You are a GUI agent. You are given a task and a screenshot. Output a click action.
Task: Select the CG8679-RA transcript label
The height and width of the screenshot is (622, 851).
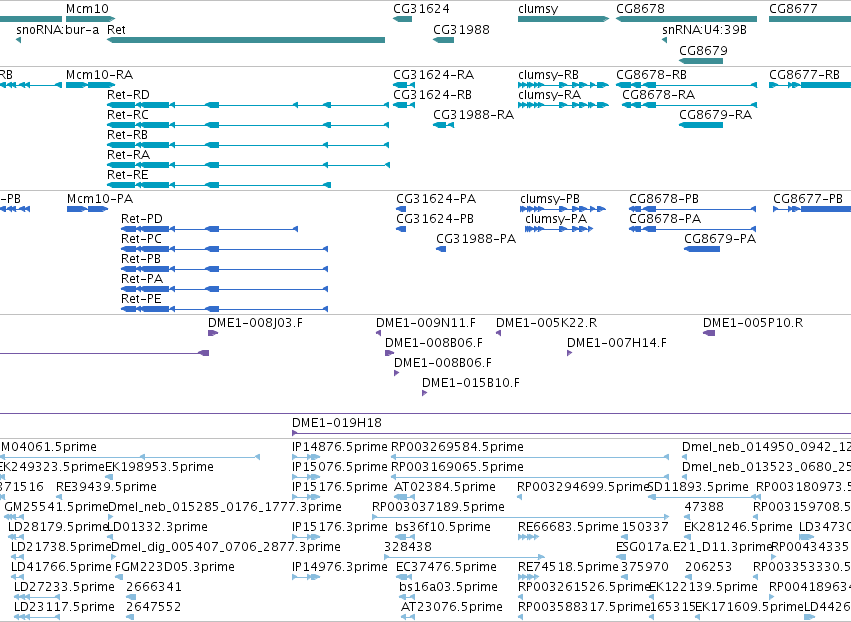(x=715, y=115)
